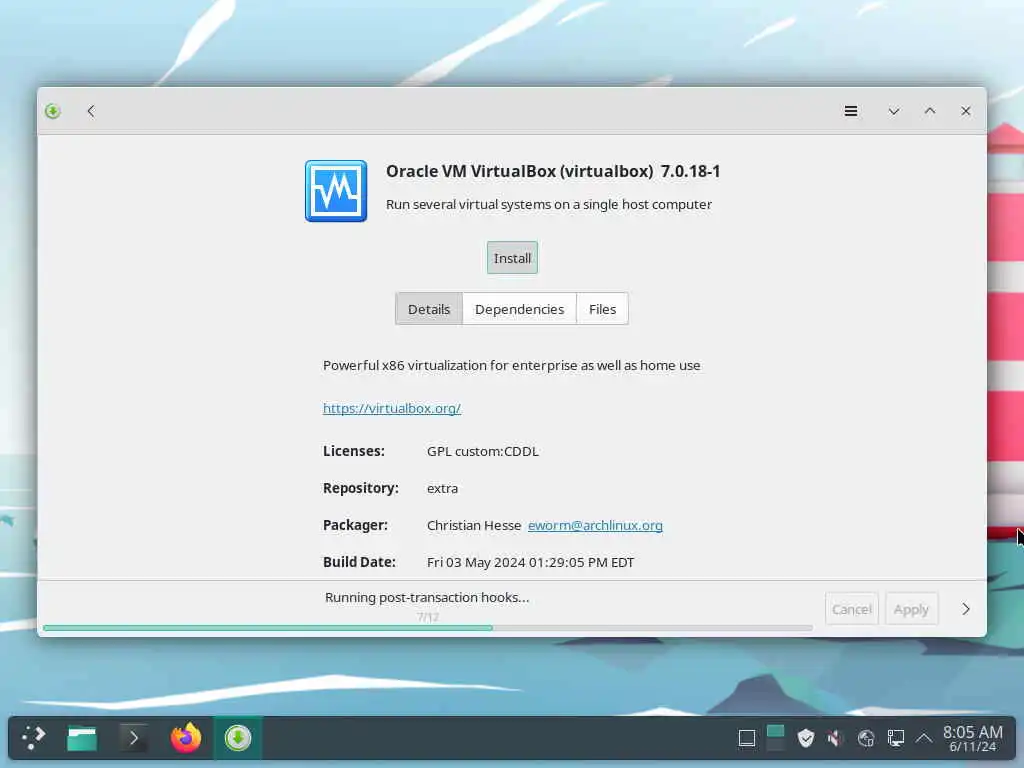Click the transaction progress bar

428,628
